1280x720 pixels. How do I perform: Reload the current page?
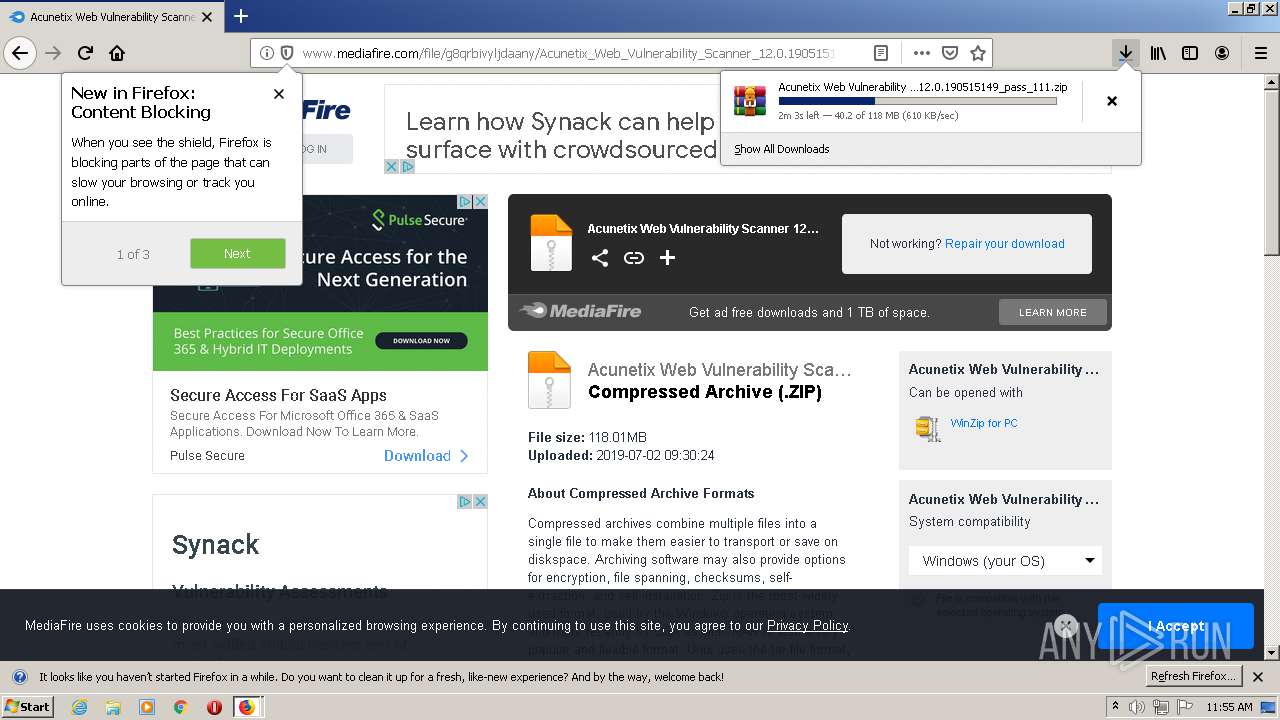point(85,53)
